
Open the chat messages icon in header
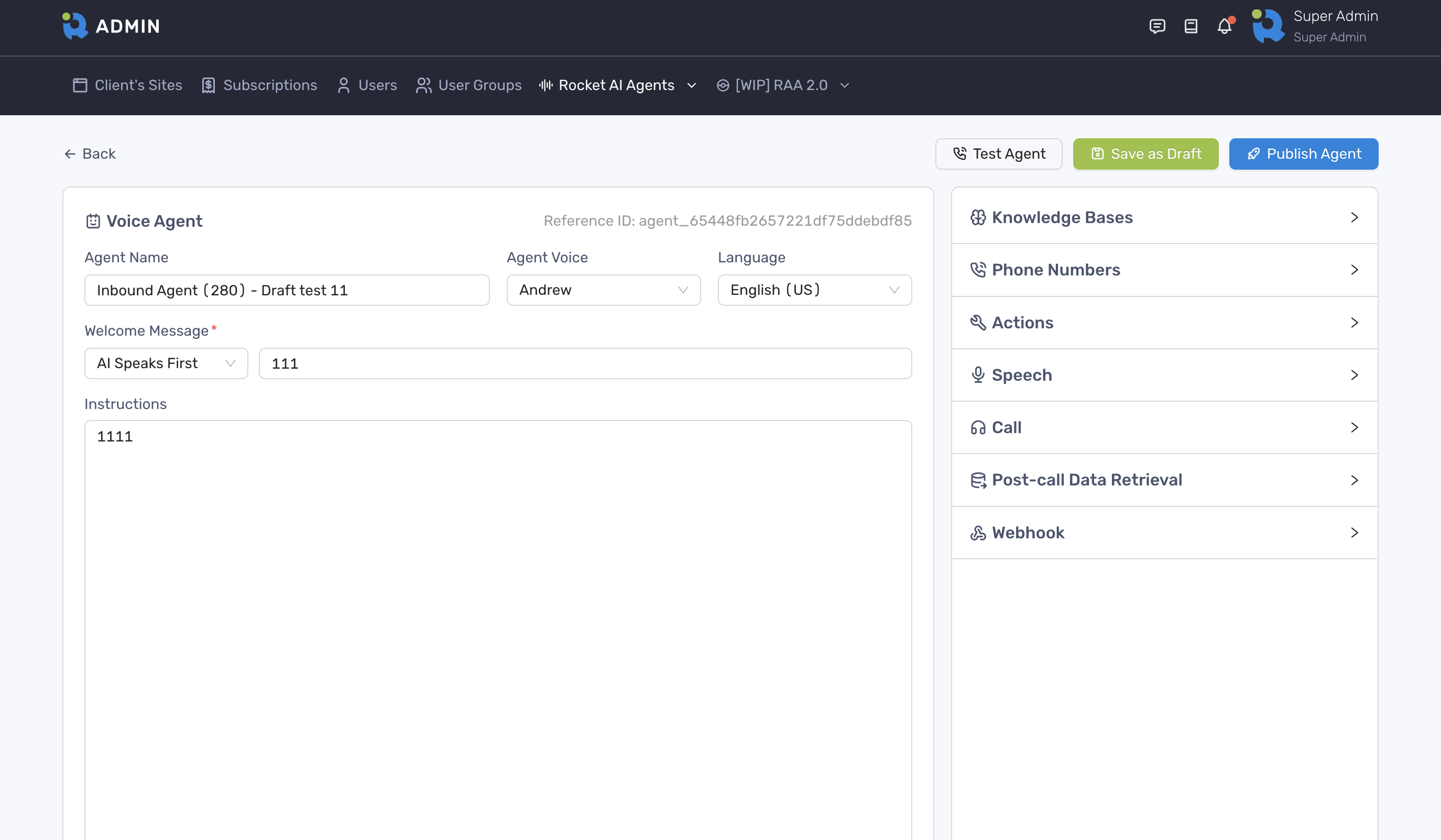(x=1157, y=26)
